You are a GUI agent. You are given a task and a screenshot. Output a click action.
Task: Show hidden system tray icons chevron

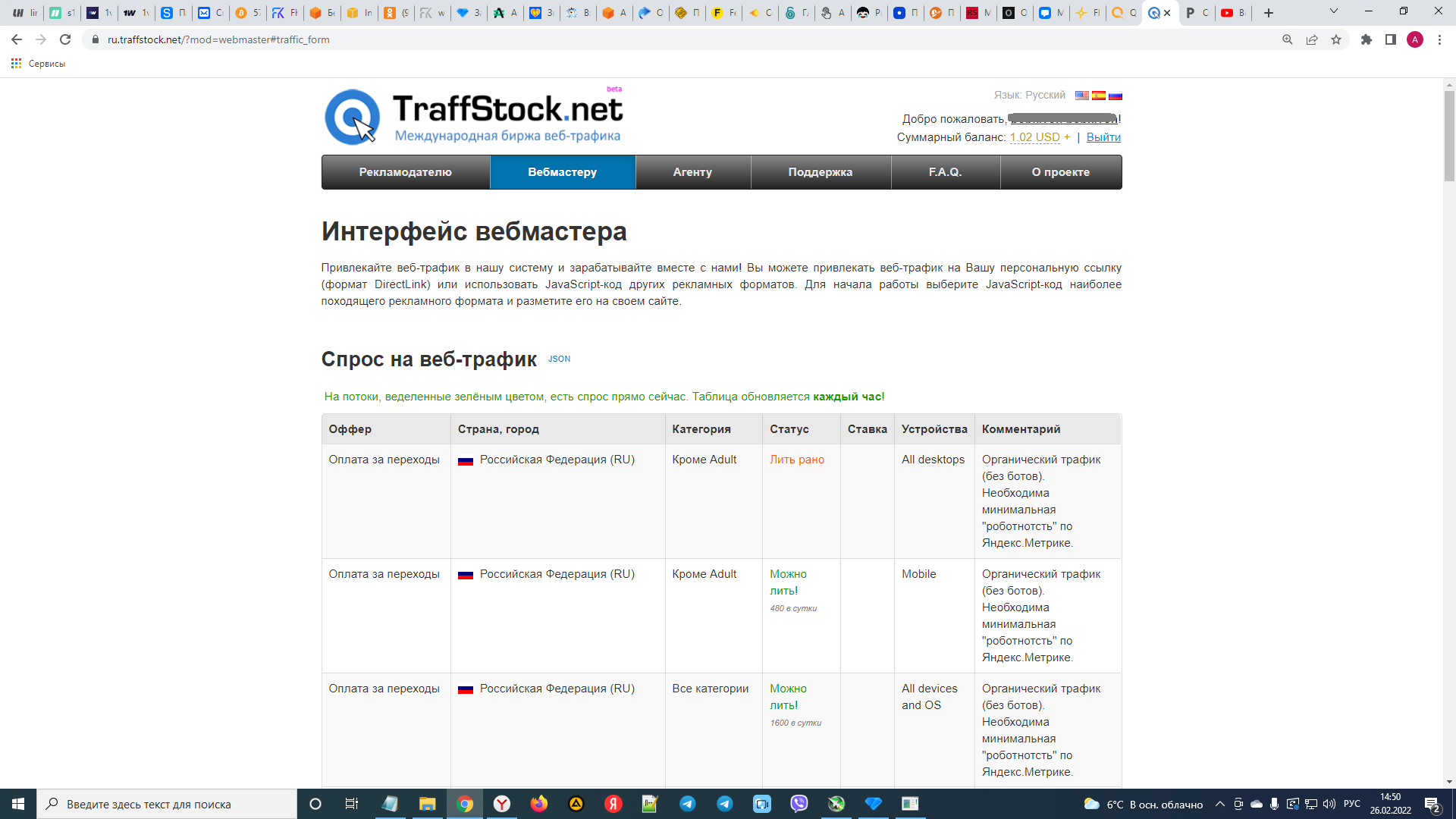click(1219, 804)
